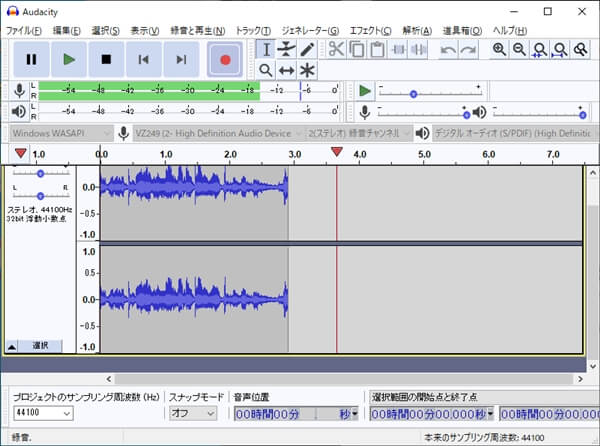Open the Generate menu (ジェネレーター)
This screenshot has height=446, width=600.
point(310,31)
